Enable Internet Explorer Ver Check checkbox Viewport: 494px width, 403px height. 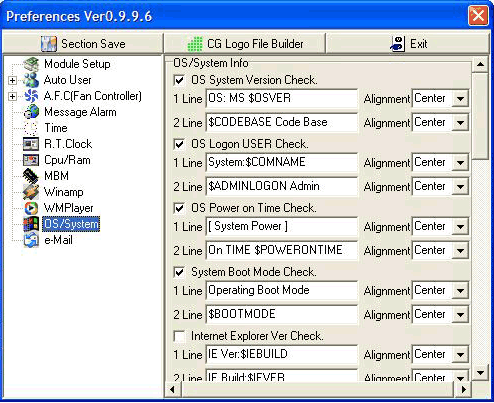click(x=179, y=336)
